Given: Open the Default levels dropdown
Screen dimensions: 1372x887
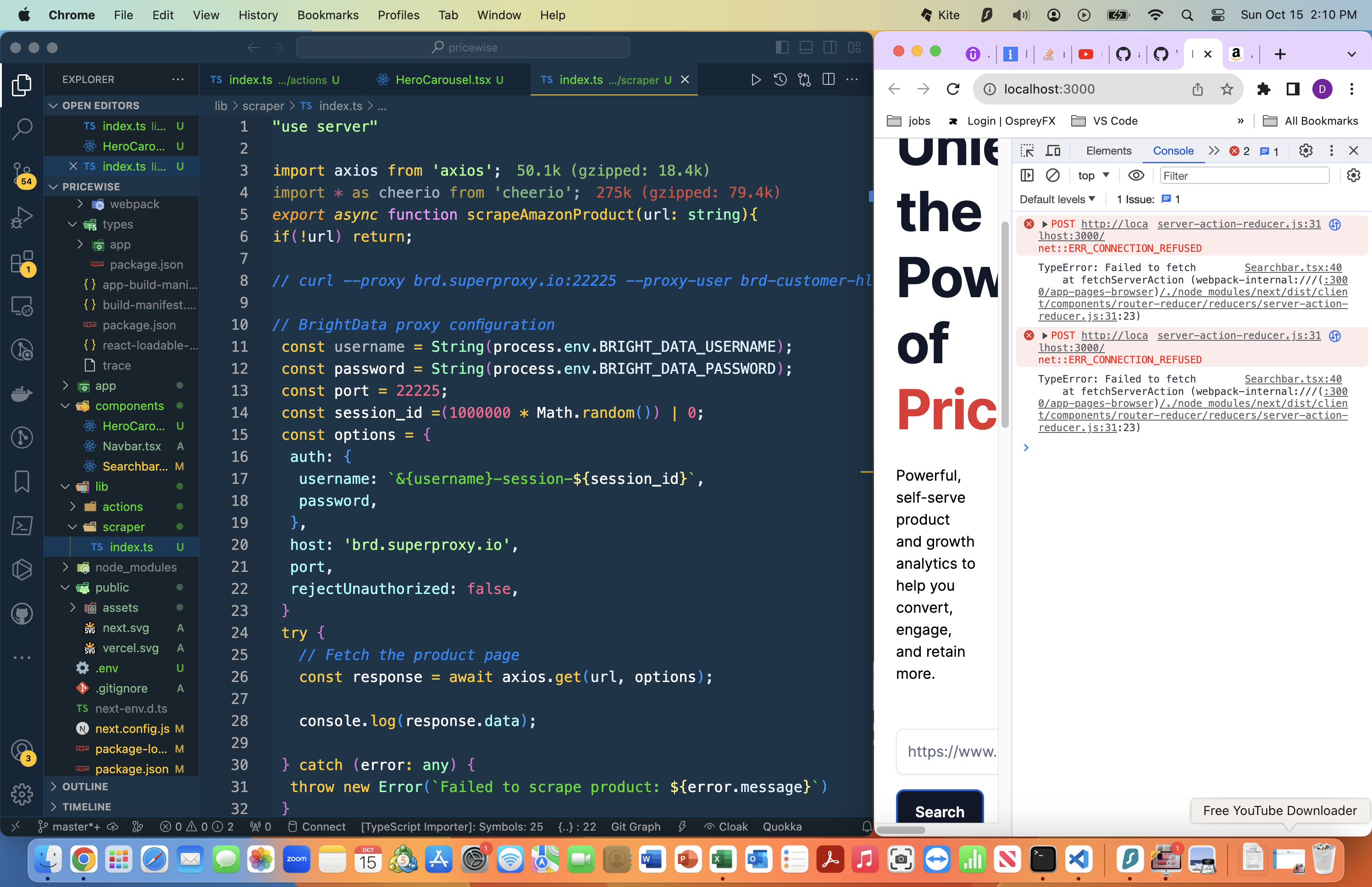Looking at the screenshot, I should pos(1057,200).
